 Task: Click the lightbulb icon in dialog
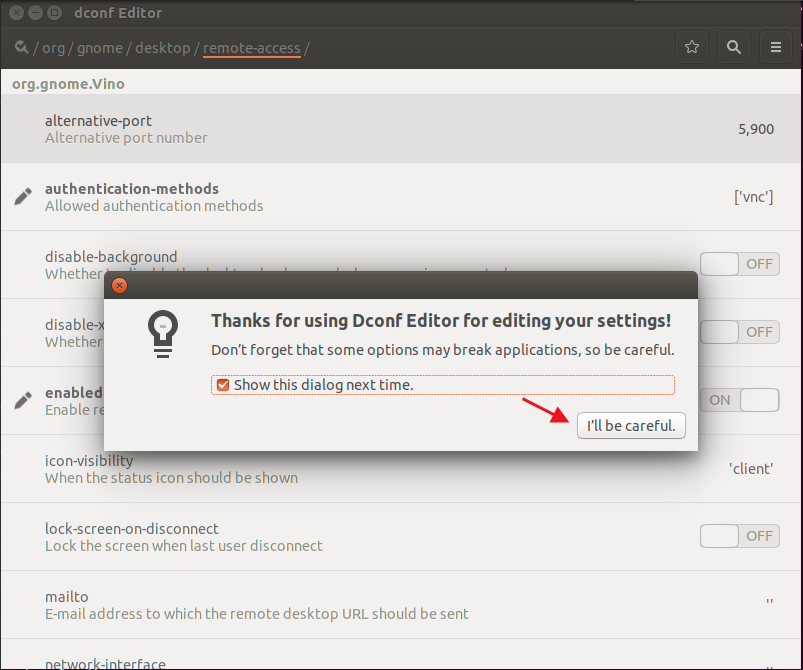tap(163, 334)
